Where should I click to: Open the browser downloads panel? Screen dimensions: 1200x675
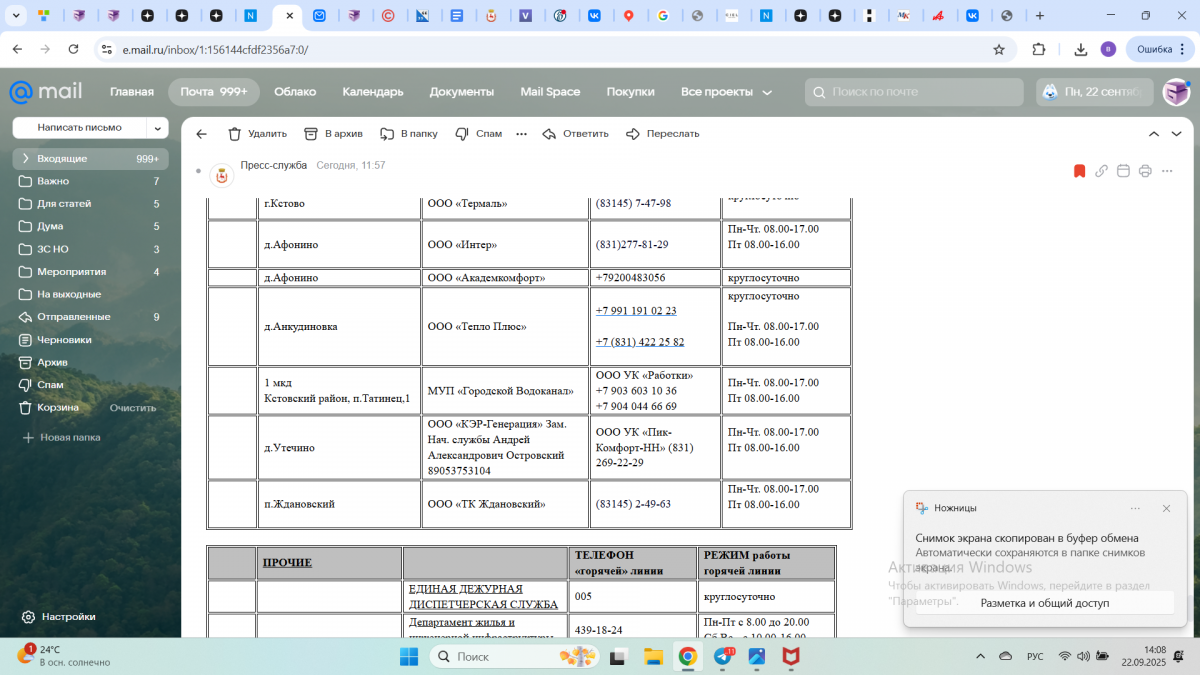click(1081, 49)
